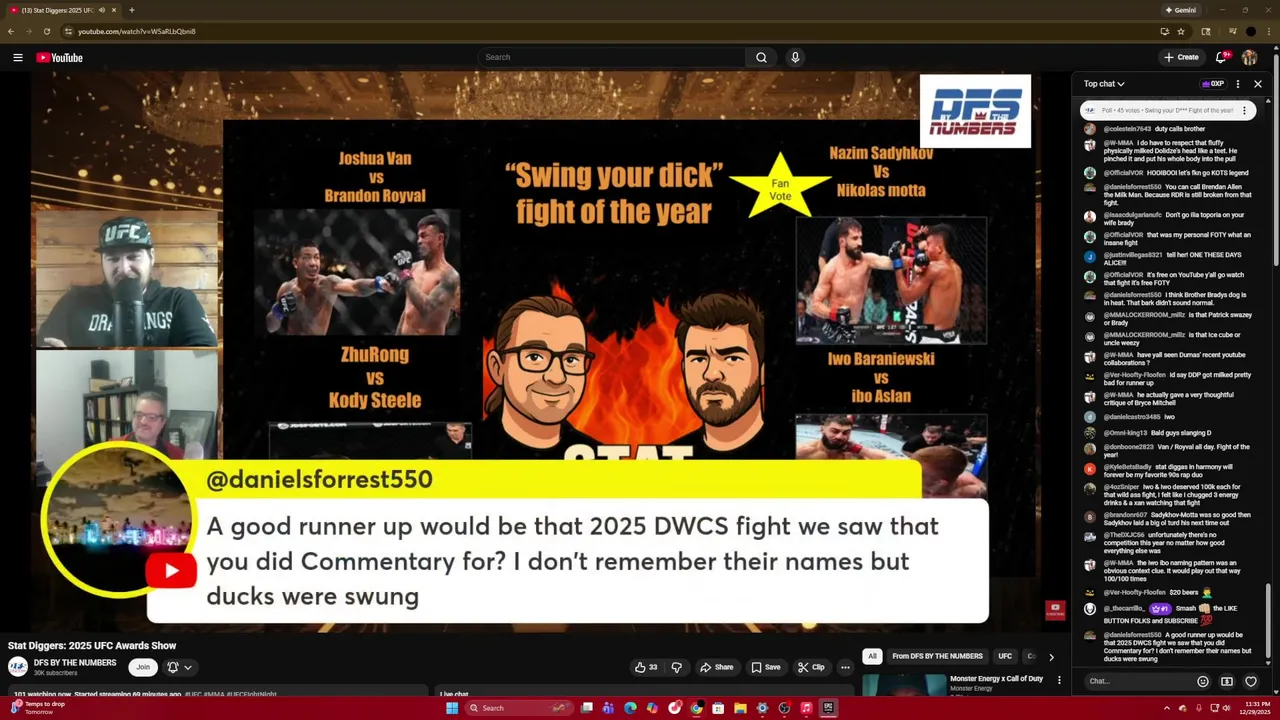
Task: Open the account avatar menu
Action: [1249, 58]
